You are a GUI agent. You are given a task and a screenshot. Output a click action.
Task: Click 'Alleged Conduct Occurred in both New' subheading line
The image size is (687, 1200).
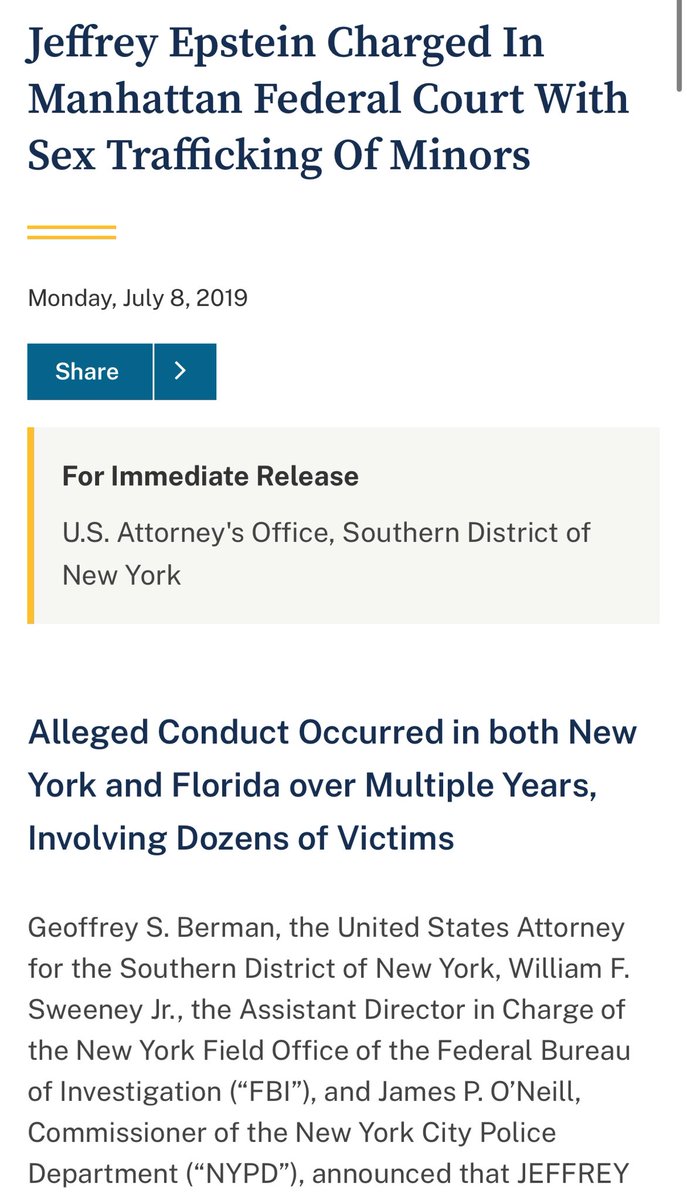click(332, 732)
